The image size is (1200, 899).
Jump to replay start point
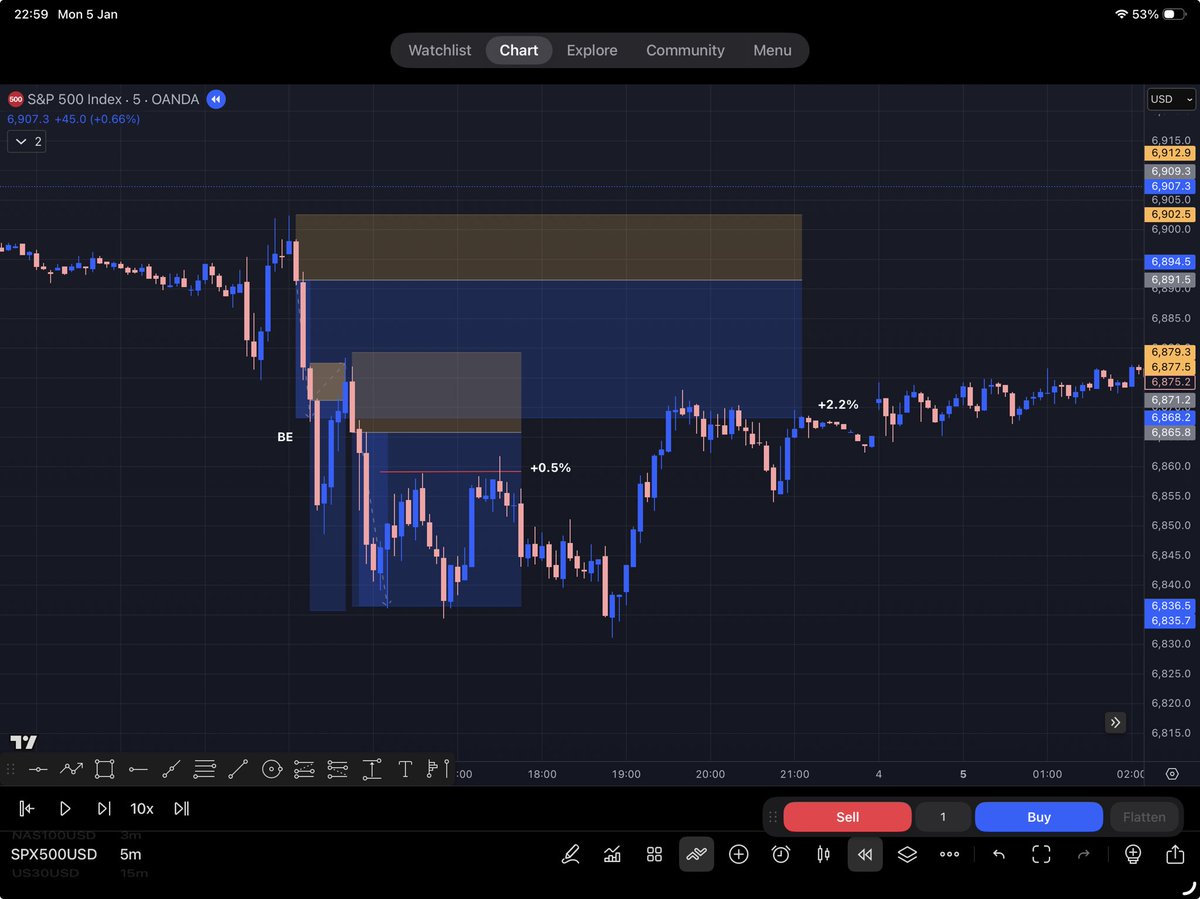point(27,808)
